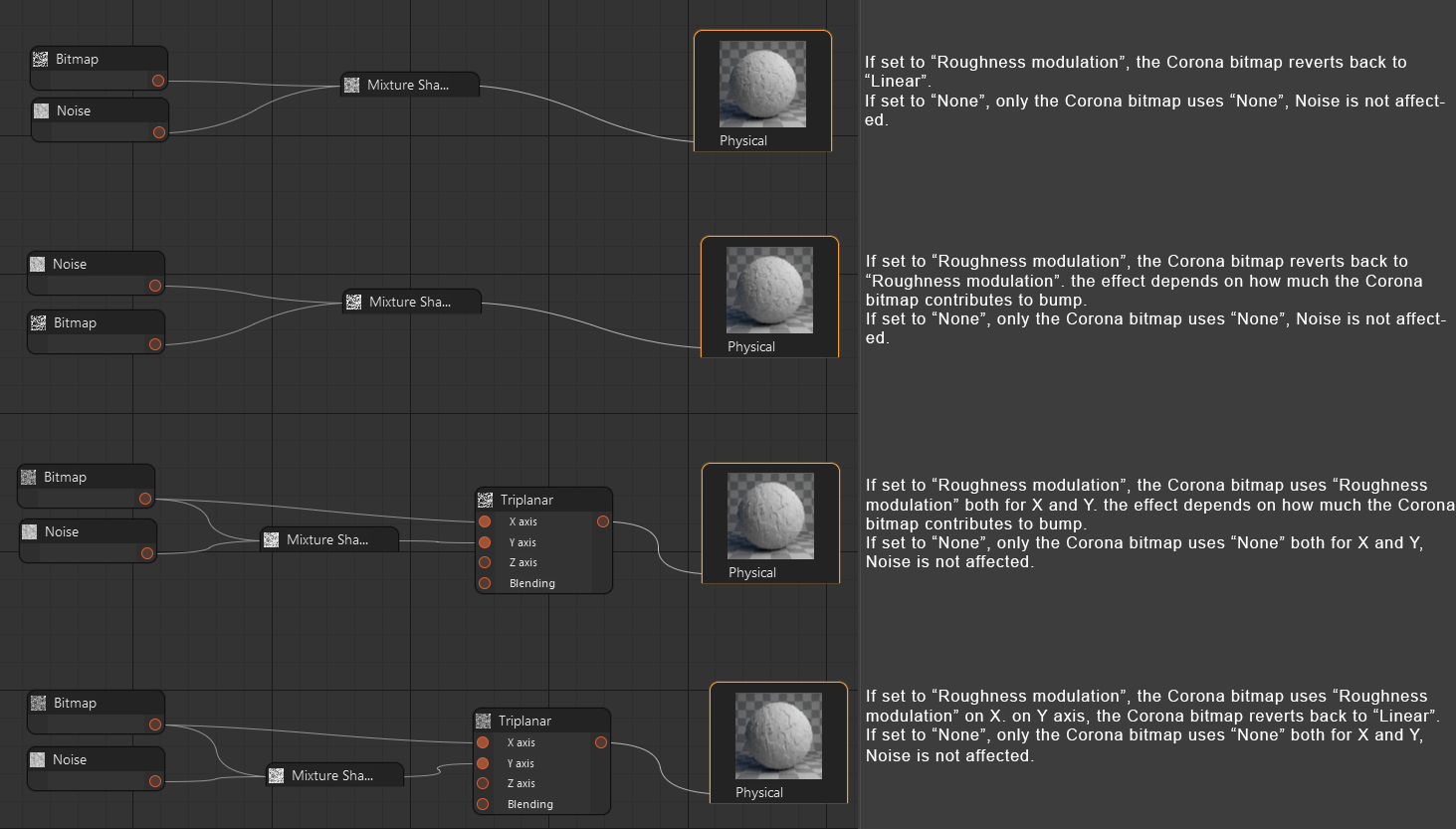Click the Noise node icon in topmost graph

pyautogui.click(x=41, y=111)
